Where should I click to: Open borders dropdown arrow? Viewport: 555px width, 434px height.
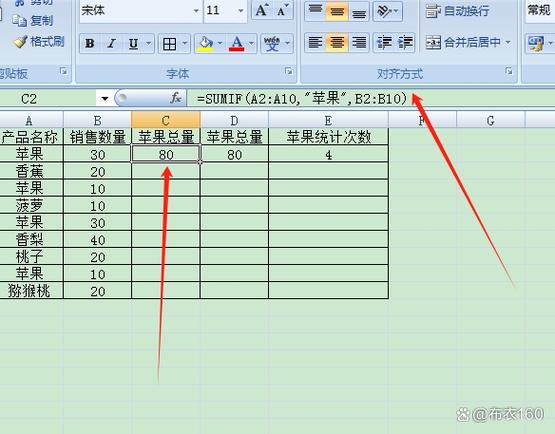pyautogui.click(x=184, y=44)
